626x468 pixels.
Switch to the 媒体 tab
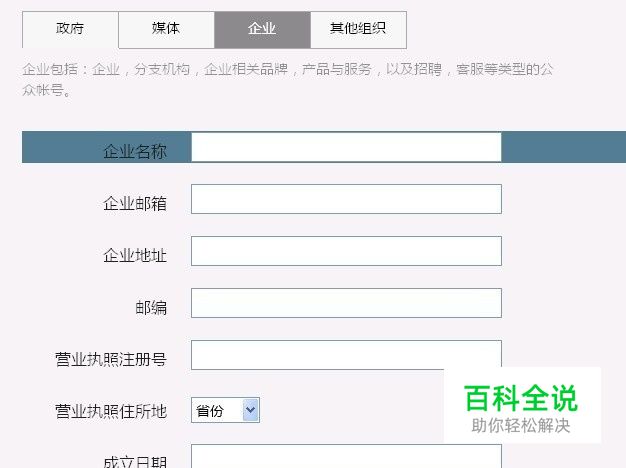point(166,30)
